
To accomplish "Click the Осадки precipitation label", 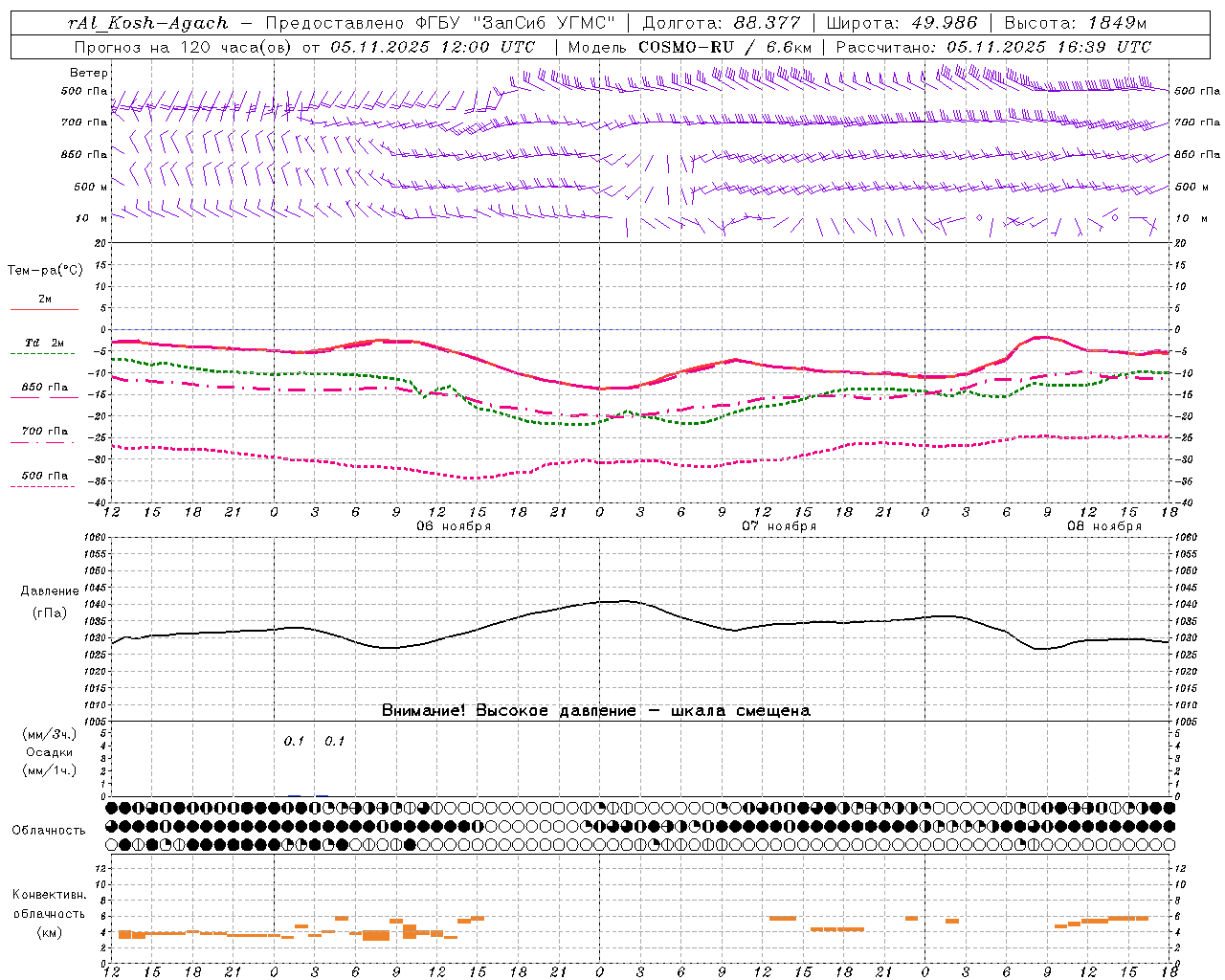I will (49, 752).
